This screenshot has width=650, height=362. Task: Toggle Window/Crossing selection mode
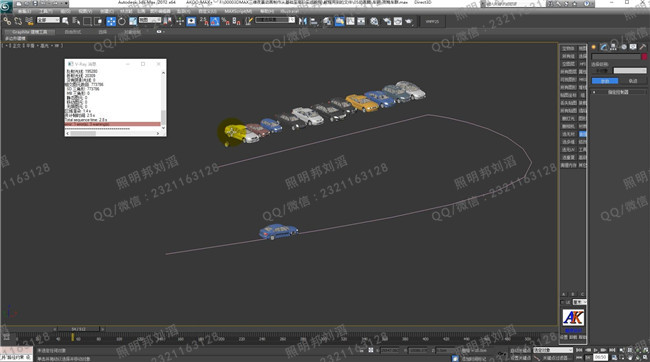point(98,21)
